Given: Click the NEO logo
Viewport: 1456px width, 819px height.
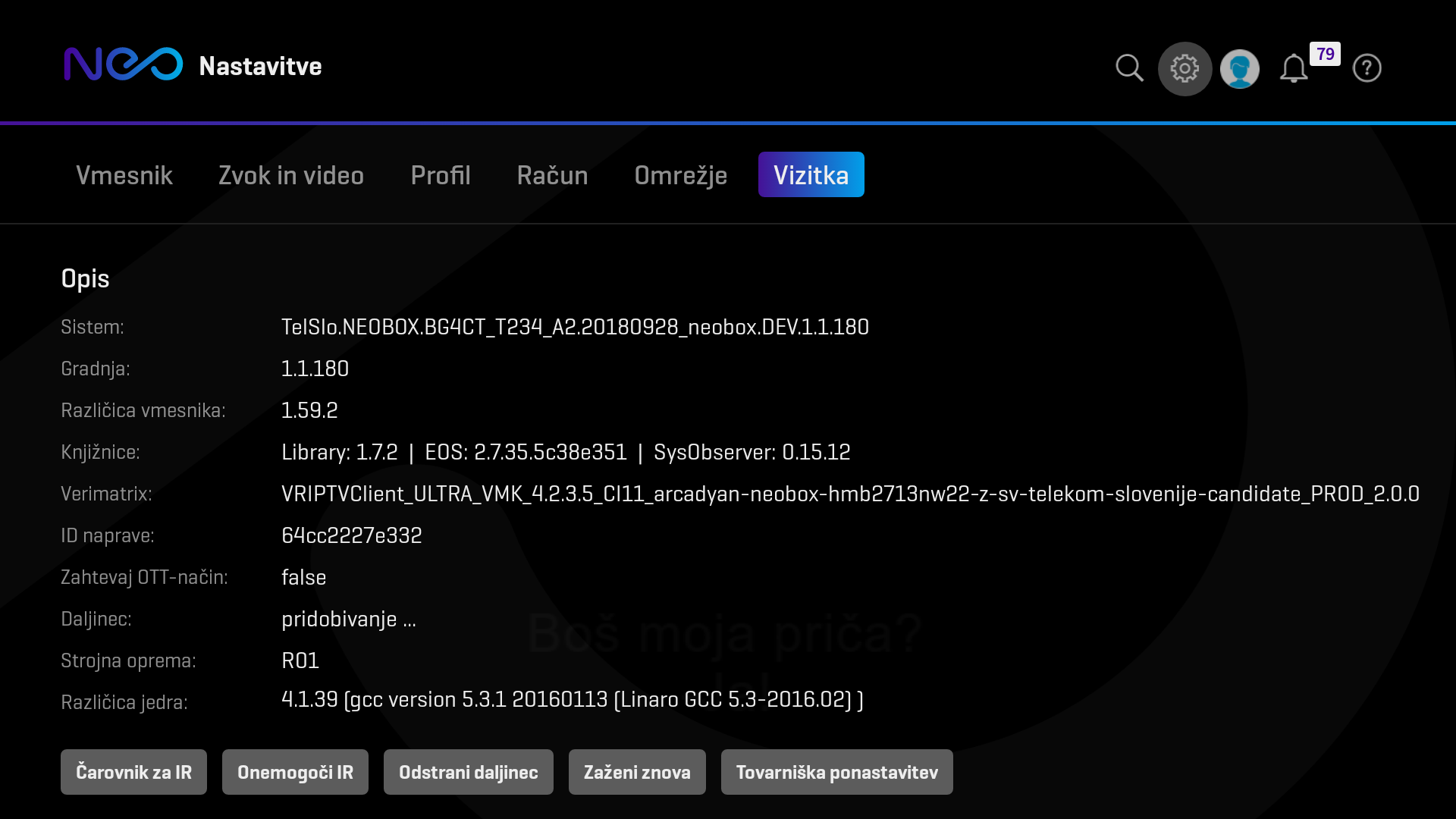Looking at the screenshot, I should point(123,64).
